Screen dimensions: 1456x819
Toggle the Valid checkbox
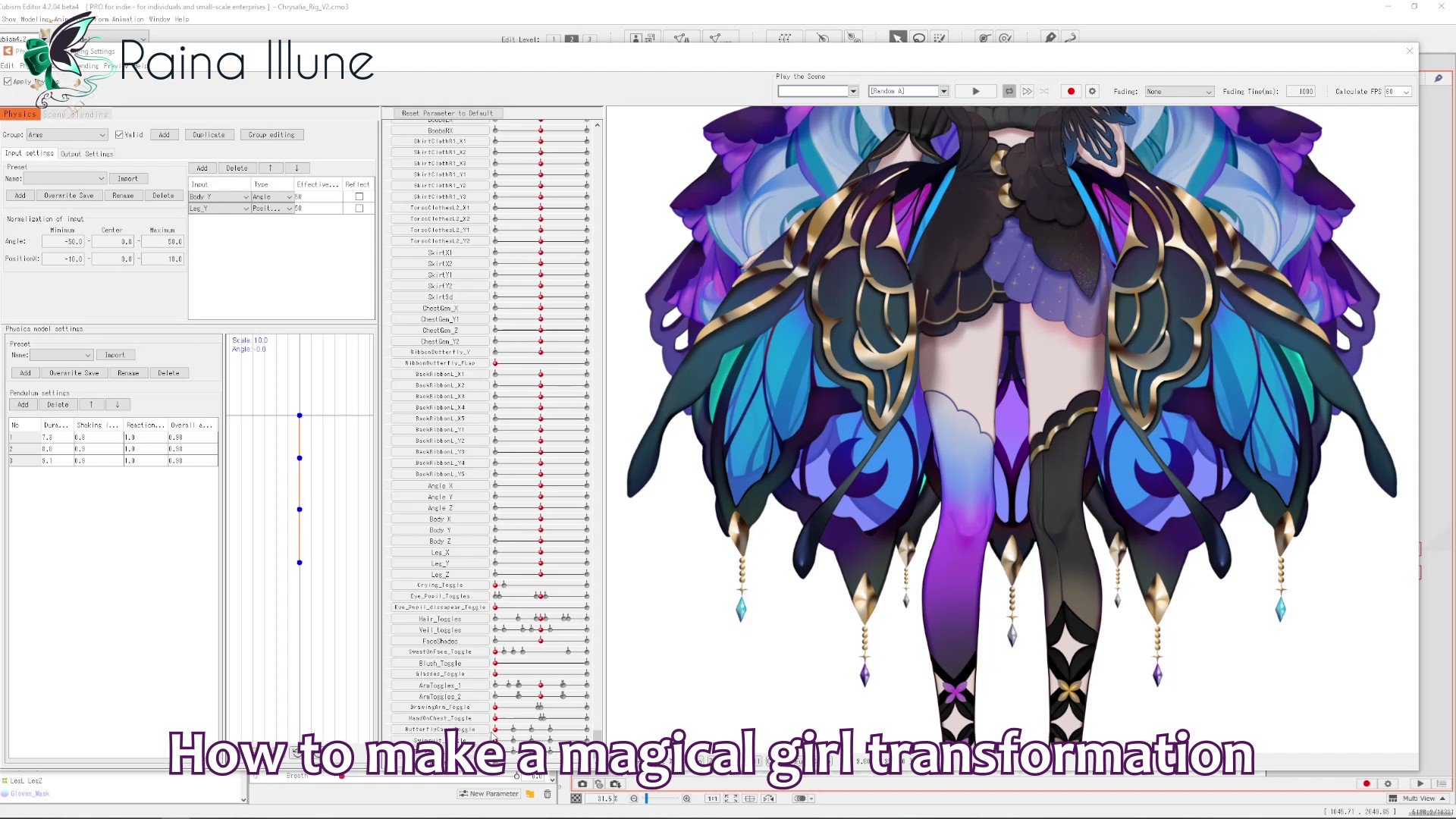click(119, 135)
